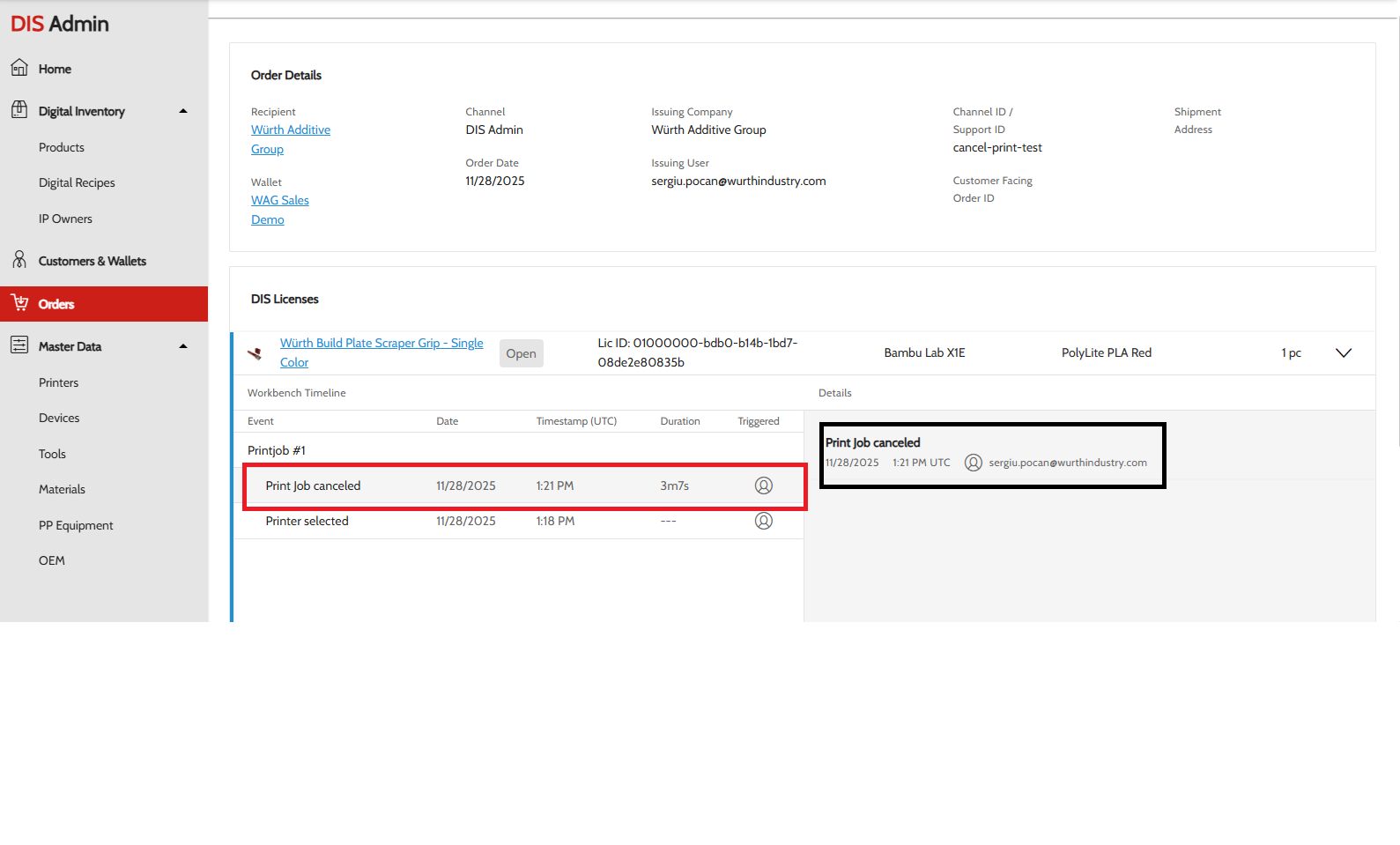
Task: Open the WAG Sales Demo wallet link
Action: [x=279, y=201]
